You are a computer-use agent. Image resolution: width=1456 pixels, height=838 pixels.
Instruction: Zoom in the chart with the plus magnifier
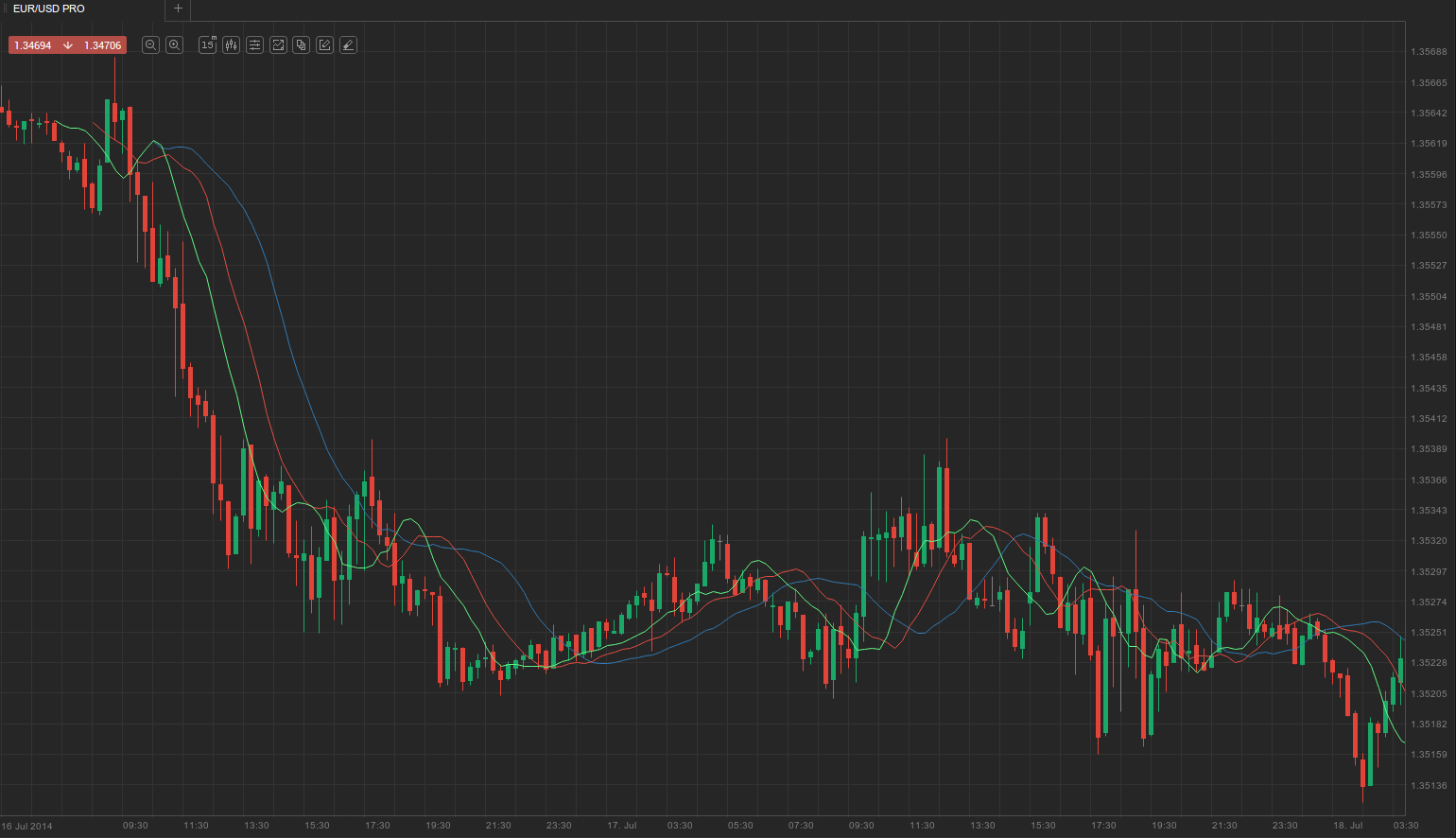click(174, 45)
